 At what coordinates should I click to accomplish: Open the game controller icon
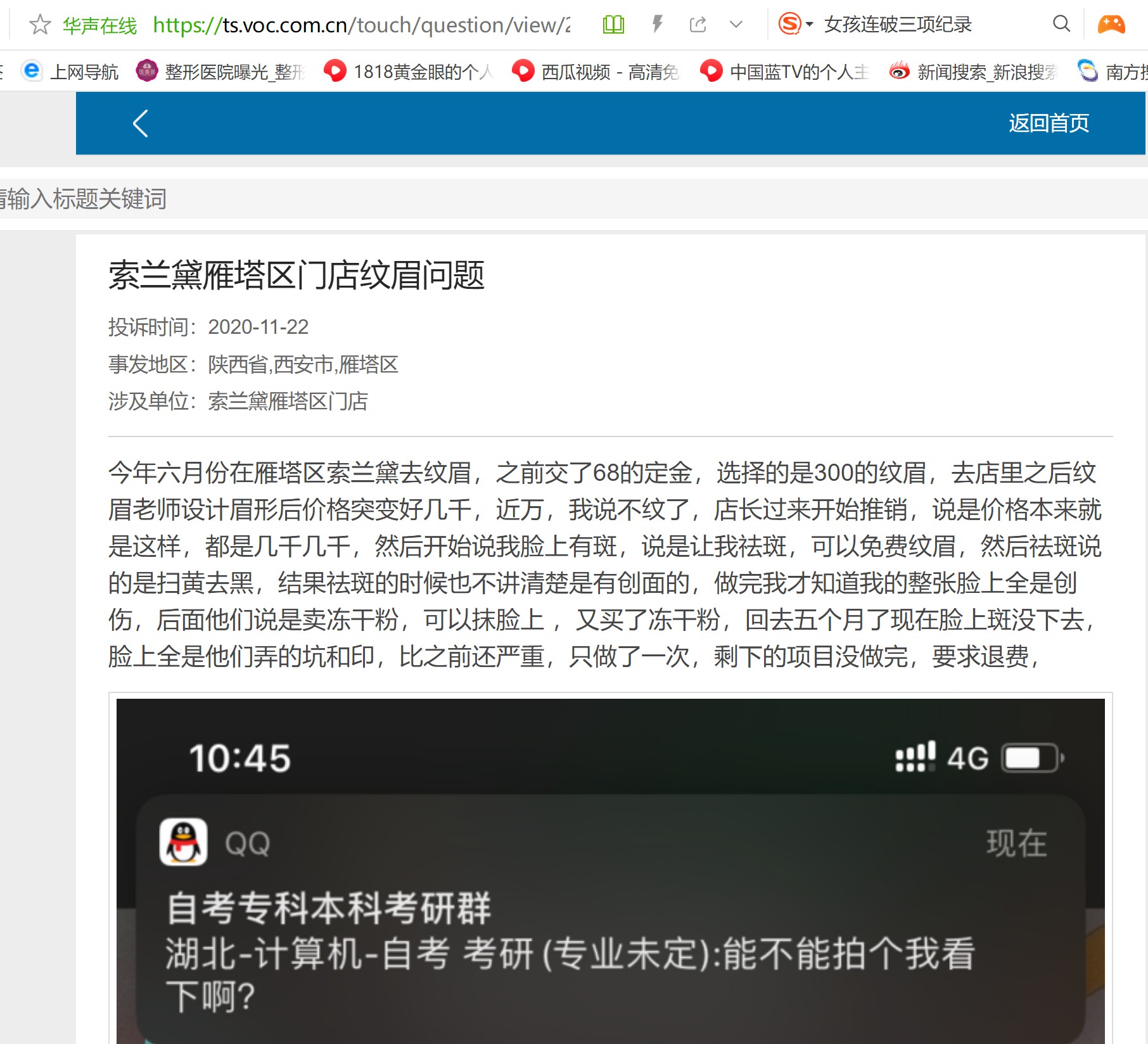[1111, 24]
